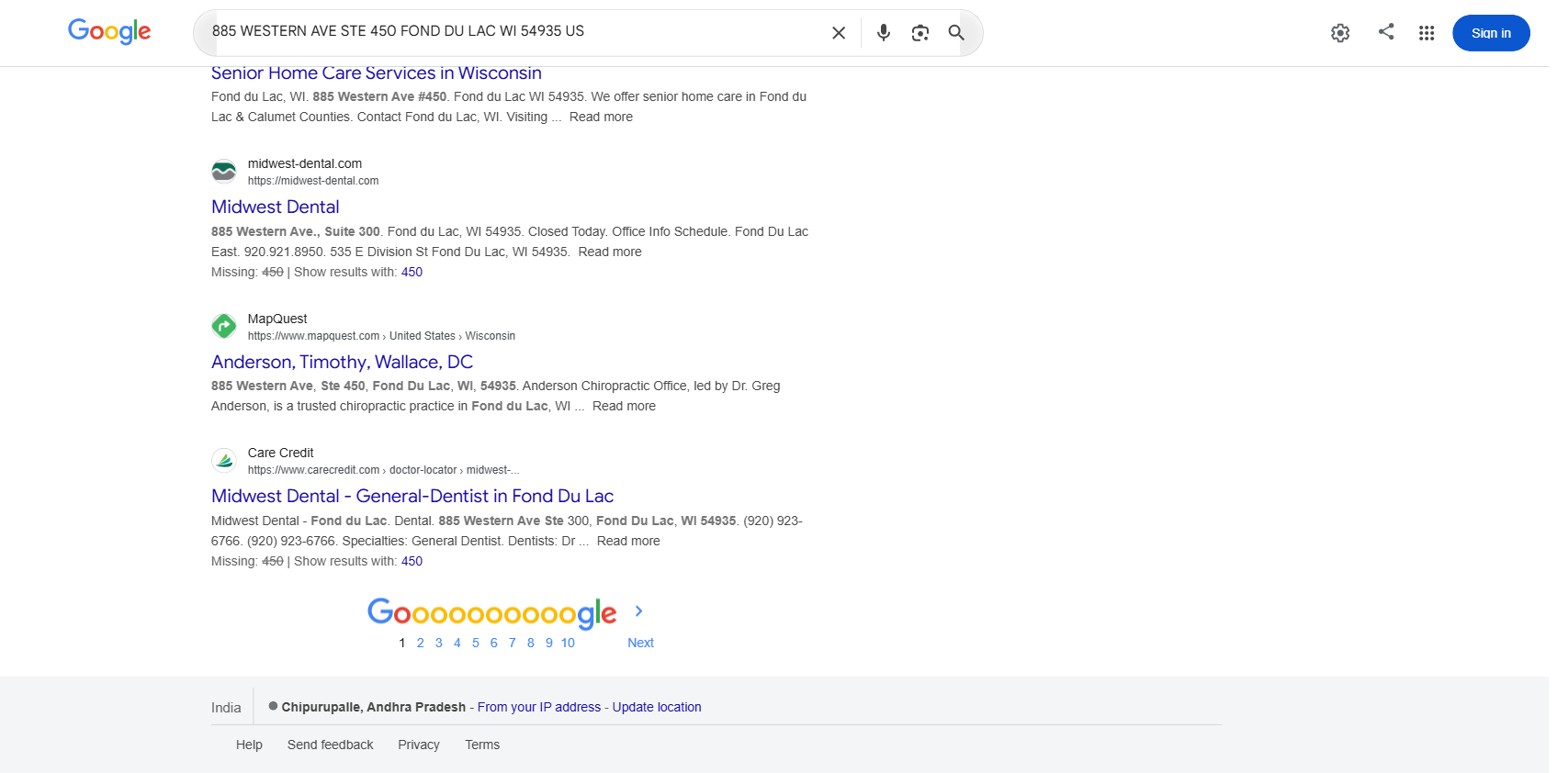1568x773 pixels.
Task: Submit search using the magnifier icon
Action: [956, 33]
